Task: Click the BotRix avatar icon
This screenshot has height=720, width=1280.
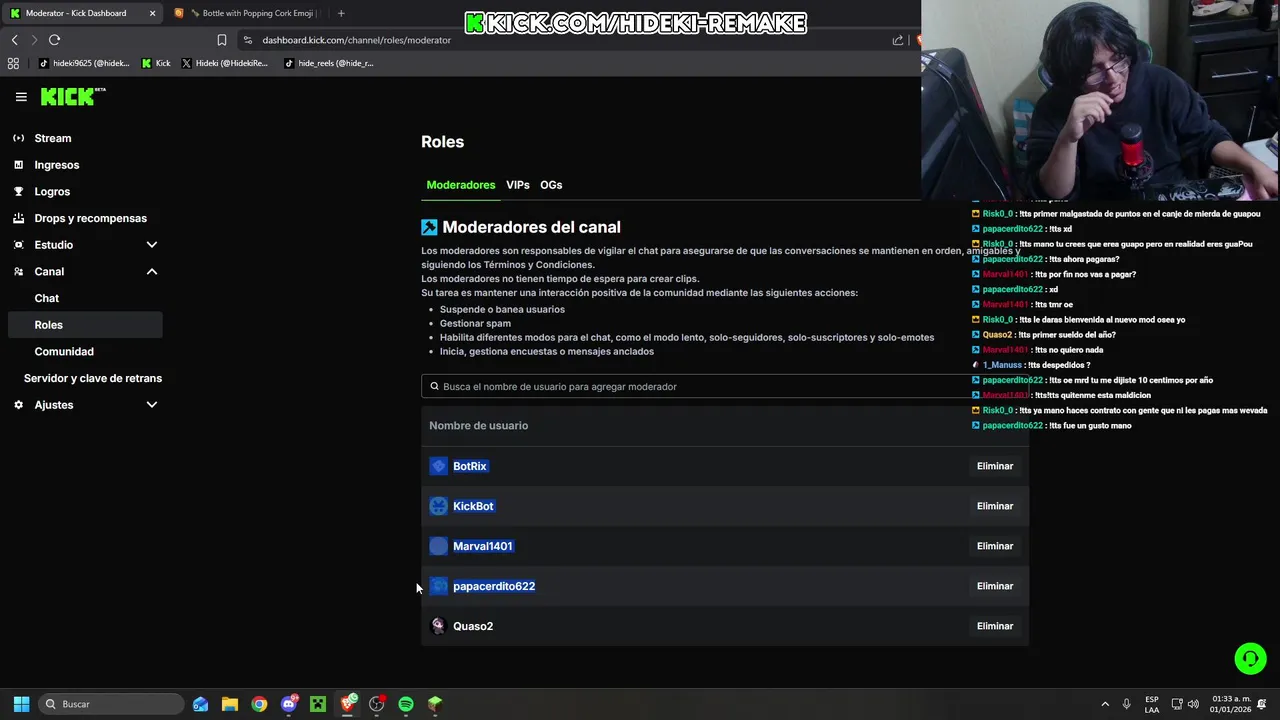Action: pos(438,466)
